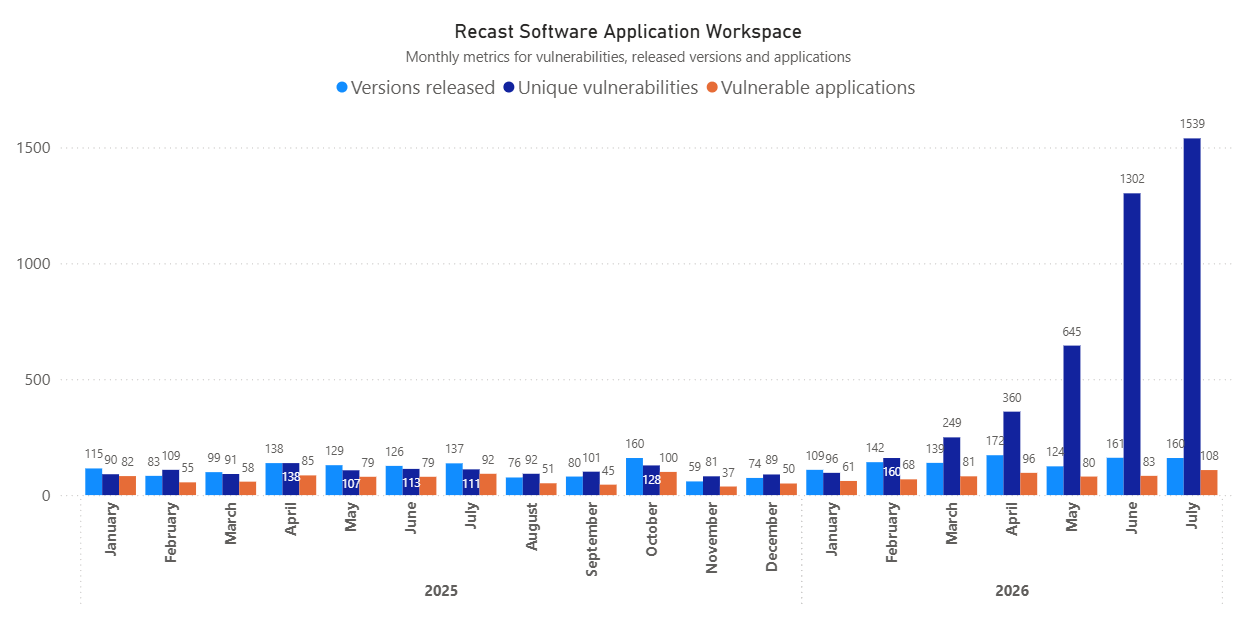Click the February label under 2026
1234x621 pixels.
[891, 533]
